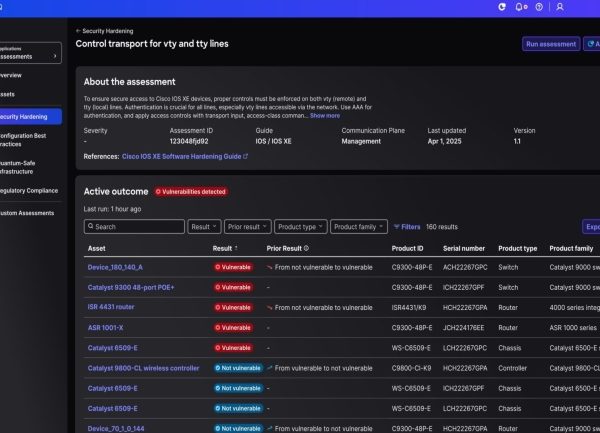Click the asset Search input field
Viewport: 600px width, 433px height.
click(133, 227)
